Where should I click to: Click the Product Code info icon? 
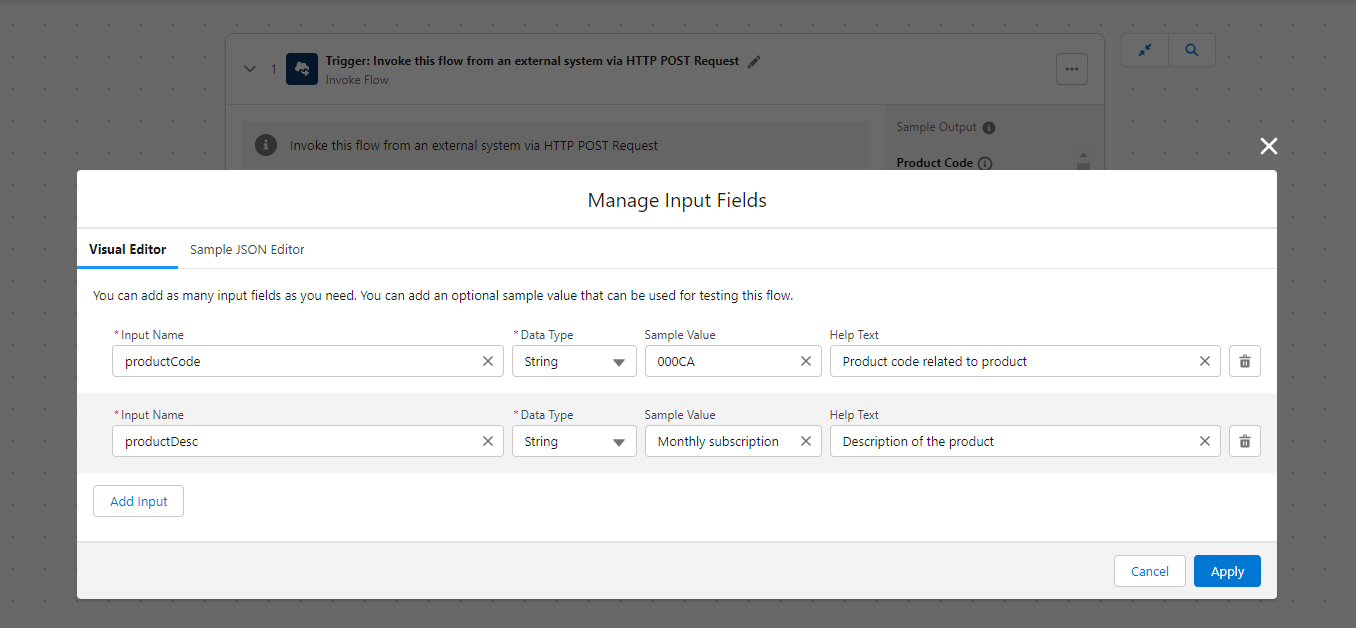[x=986, y=162]
